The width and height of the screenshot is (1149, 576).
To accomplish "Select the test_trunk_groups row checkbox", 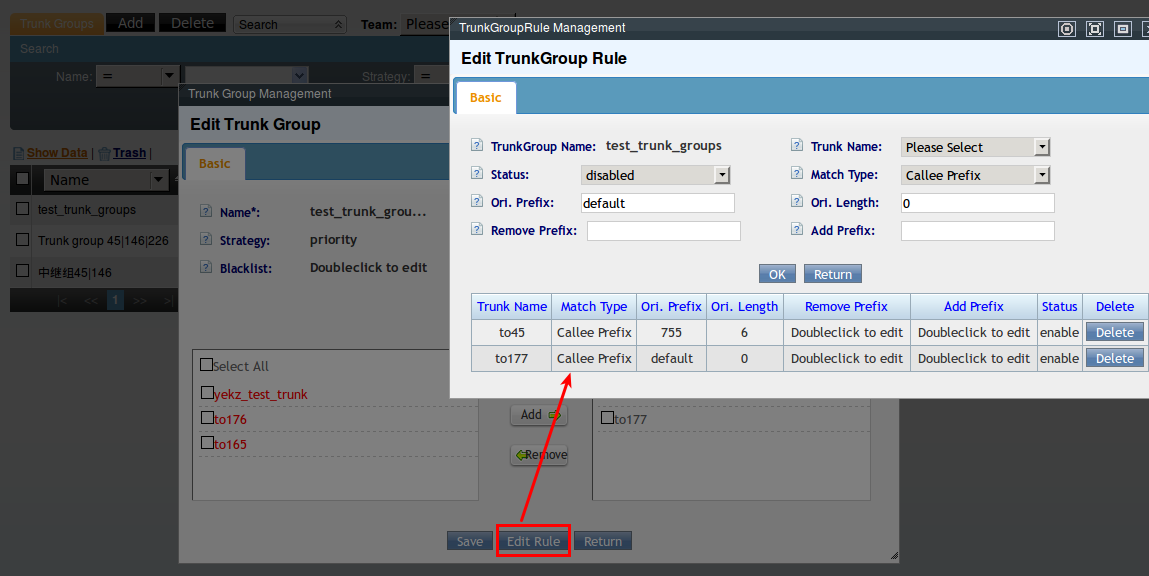I will point(22,210).
